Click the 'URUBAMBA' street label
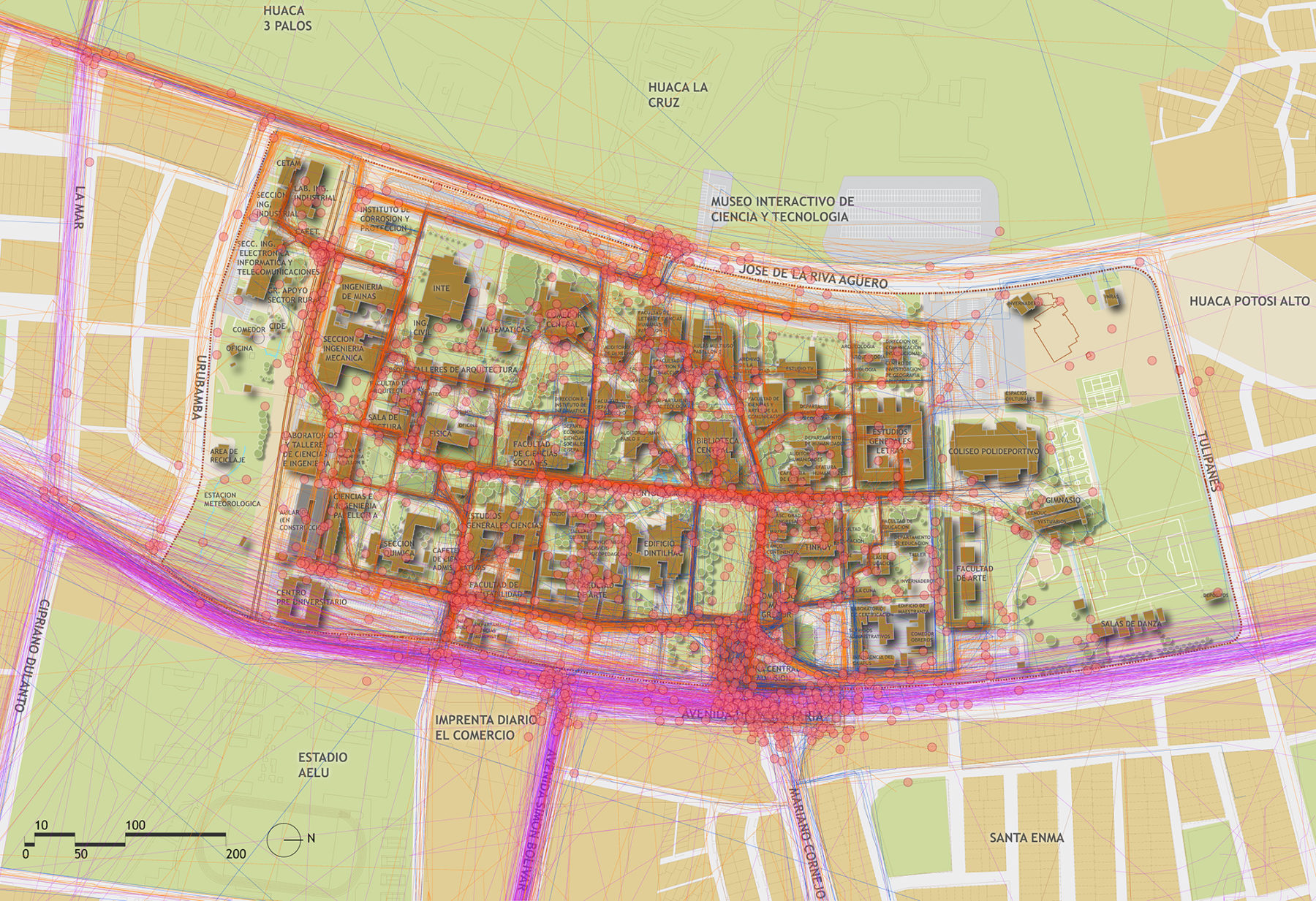 pyautogui.click(x=197, y=387)
